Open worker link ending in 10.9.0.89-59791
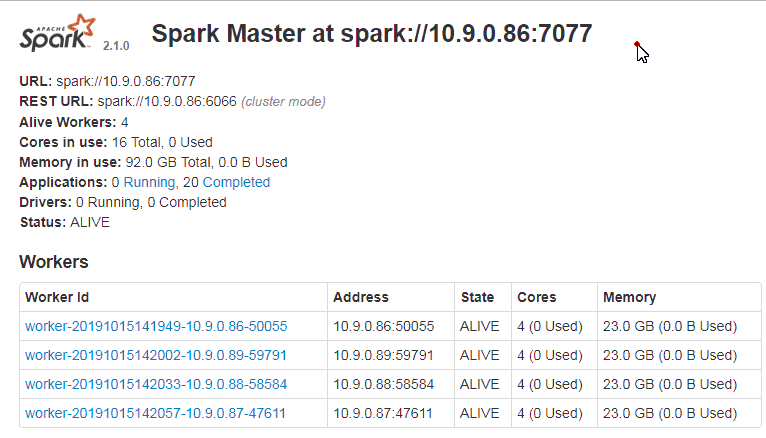 pos(156,355)
